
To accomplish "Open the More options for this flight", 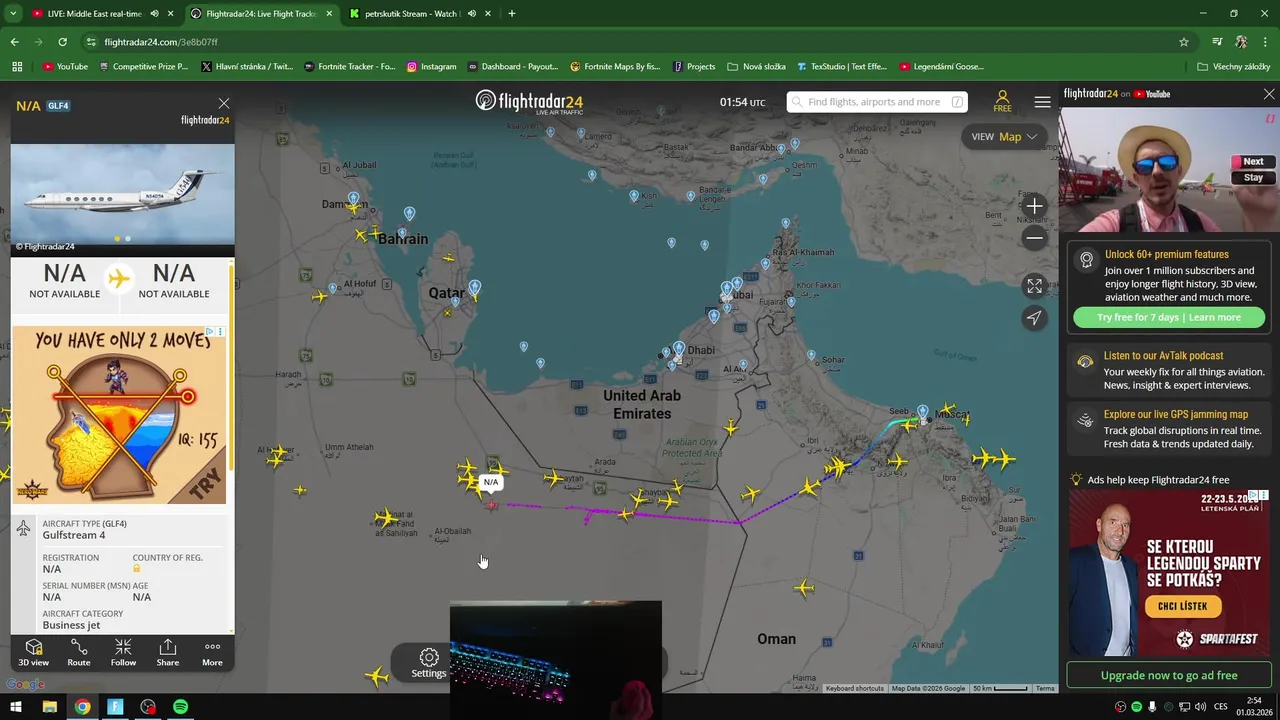I will [212, 652].
